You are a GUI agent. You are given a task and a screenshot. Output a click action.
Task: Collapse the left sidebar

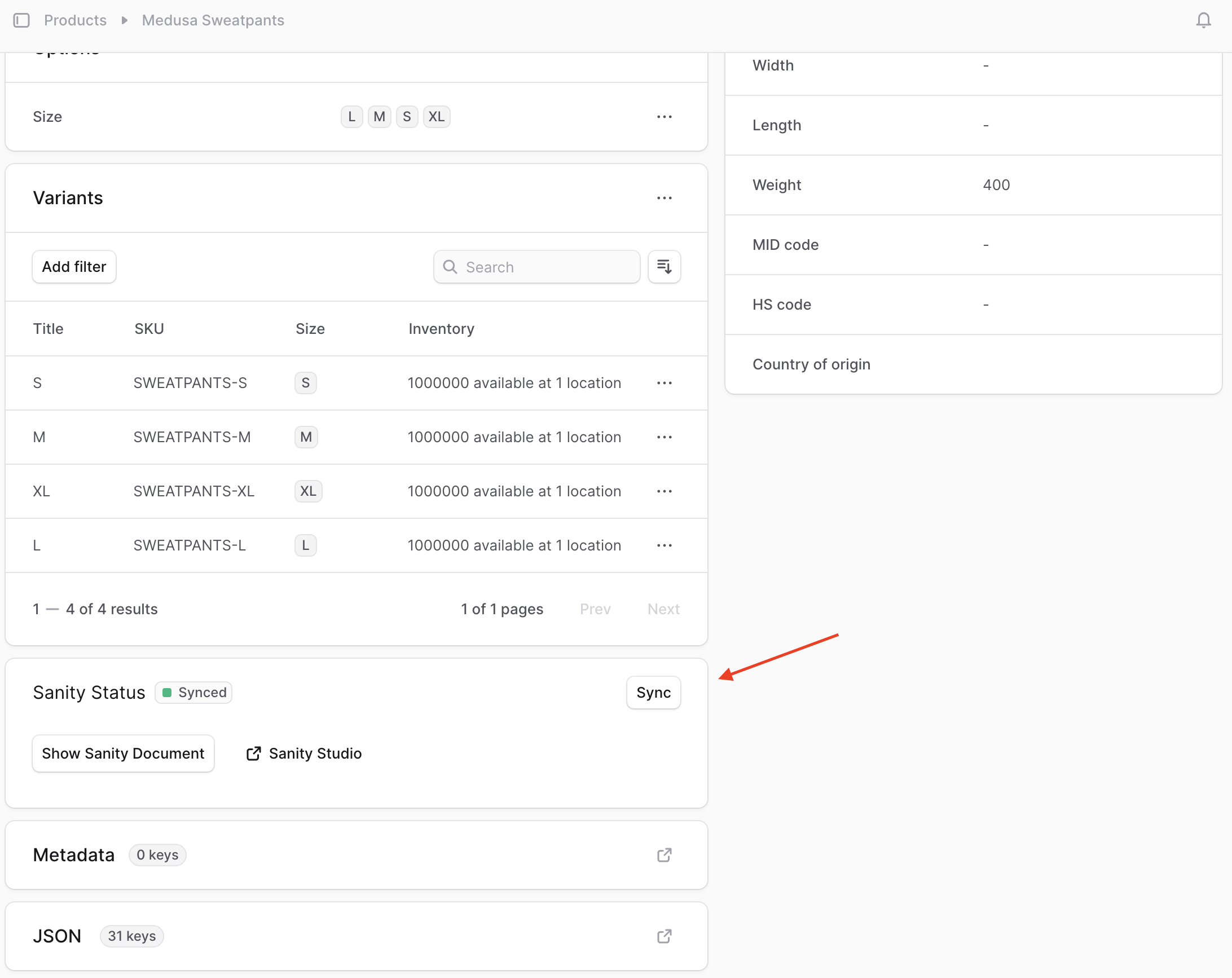pyautogui.click(x=23, y=20)
